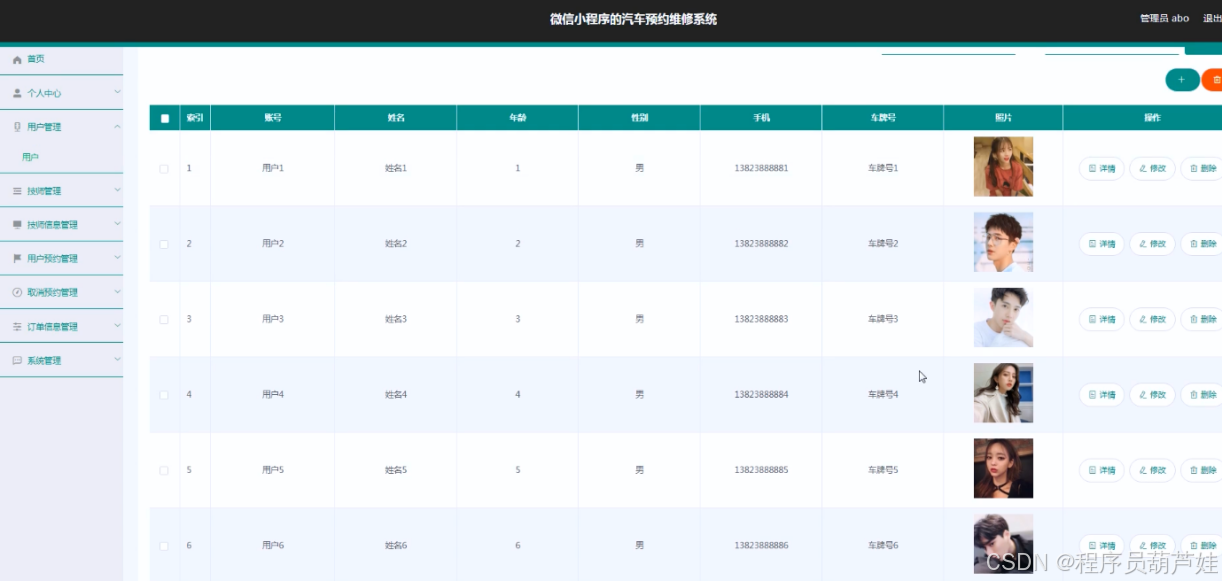The image size is (1222, 582).
Task: Click the 退出 logout link
Action: tap(1211, 18)
